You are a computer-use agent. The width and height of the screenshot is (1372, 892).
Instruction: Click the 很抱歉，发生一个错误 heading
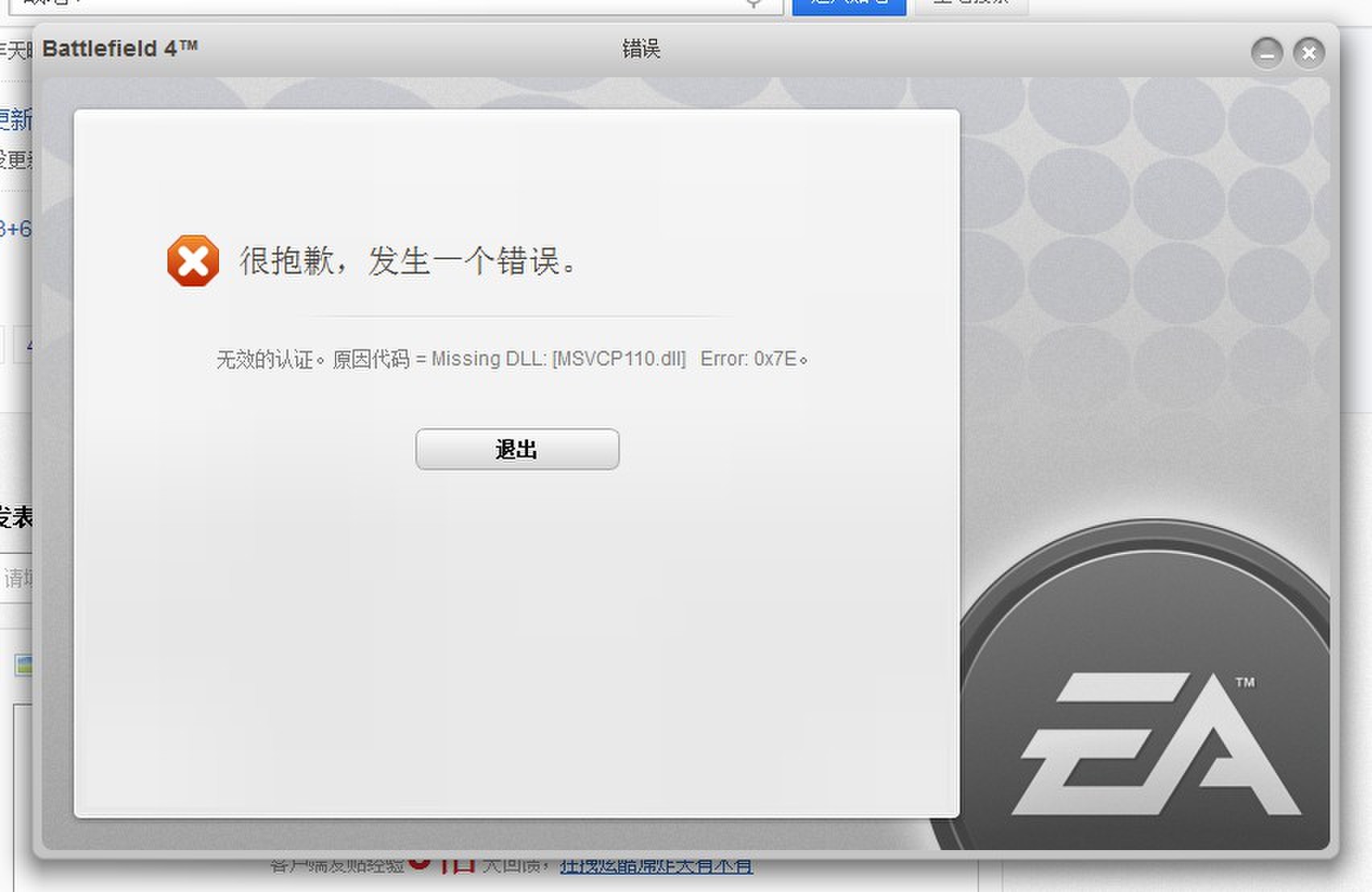point(408,261)
